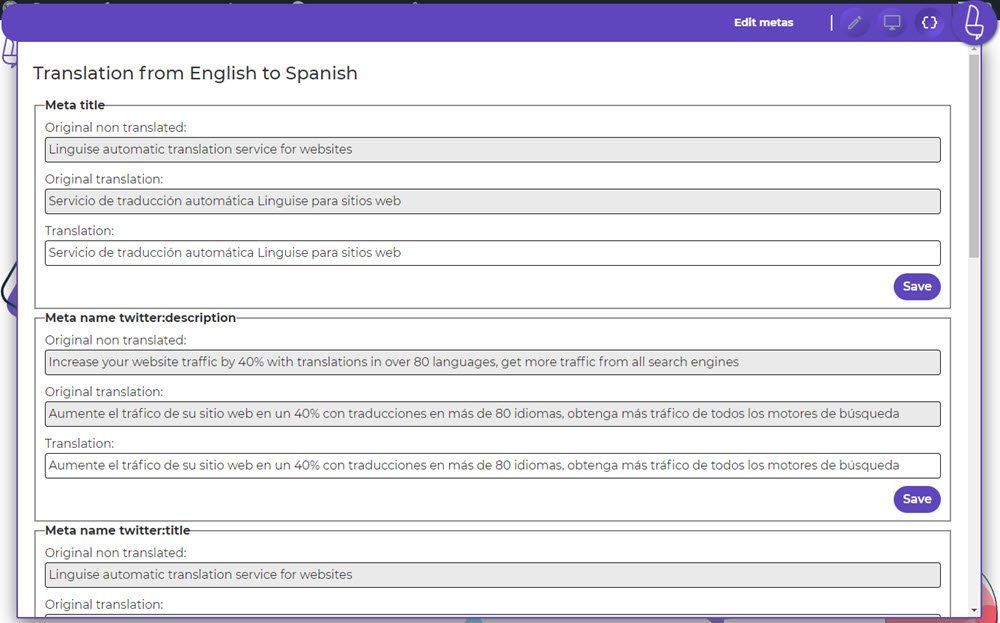
Task: Click the Original translation field of Meta title
Action: pyautogui.click(x=492, y=201)
